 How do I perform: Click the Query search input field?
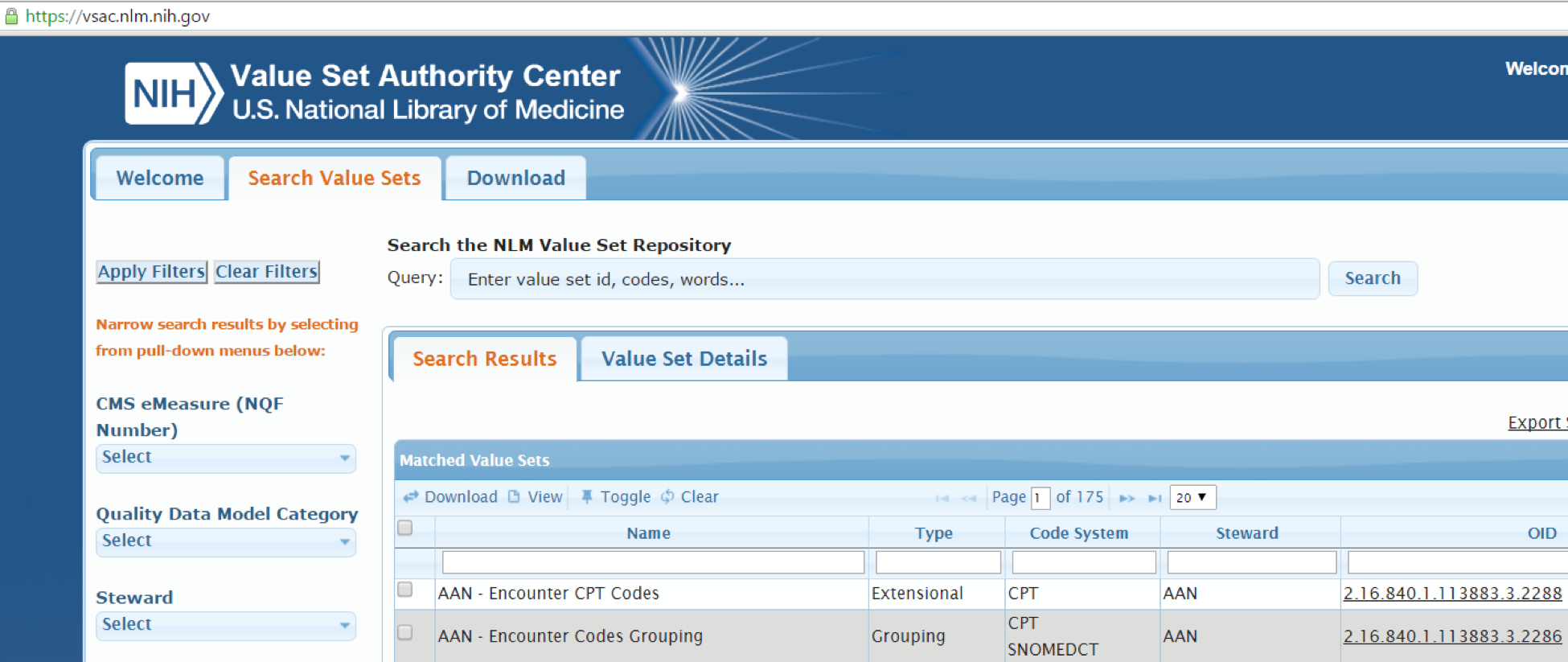pyautogui.click(x=885, y=279)
